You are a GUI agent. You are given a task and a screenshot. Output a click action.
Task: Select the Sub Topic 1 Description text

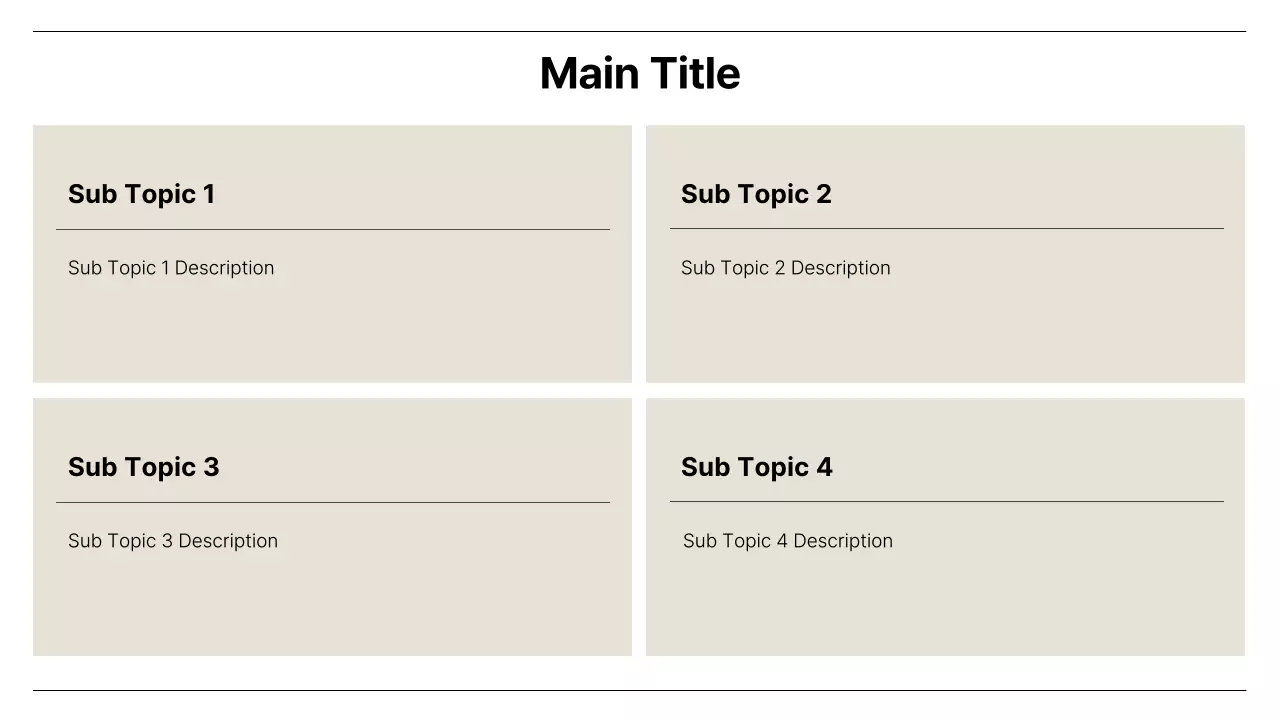(x=171, y=268)
